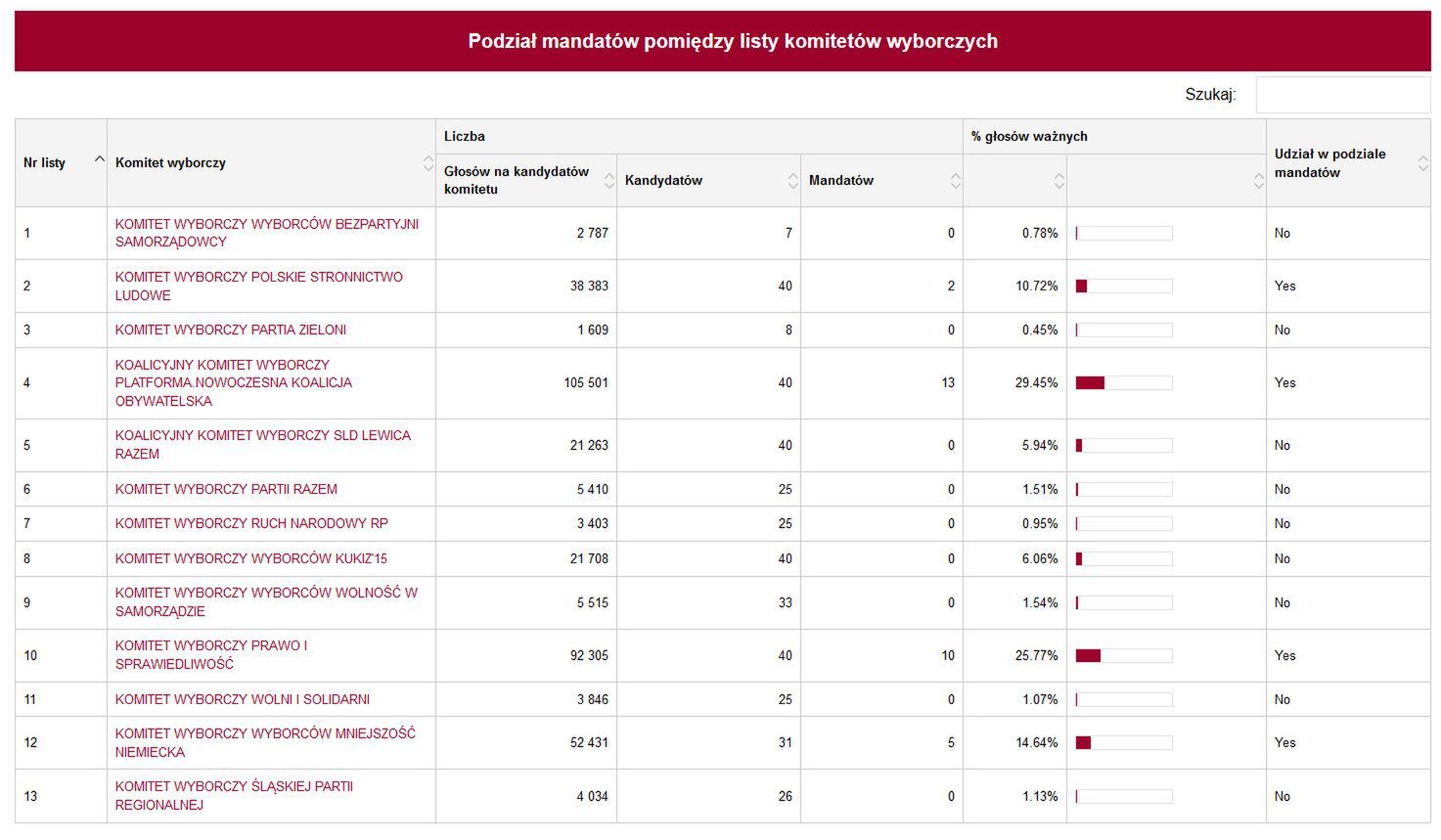The width and height of the screenshot is (1441, 840).
Task: Open Komitet Wyborczy Partia Zieloni link
Action: pos(230,330)
